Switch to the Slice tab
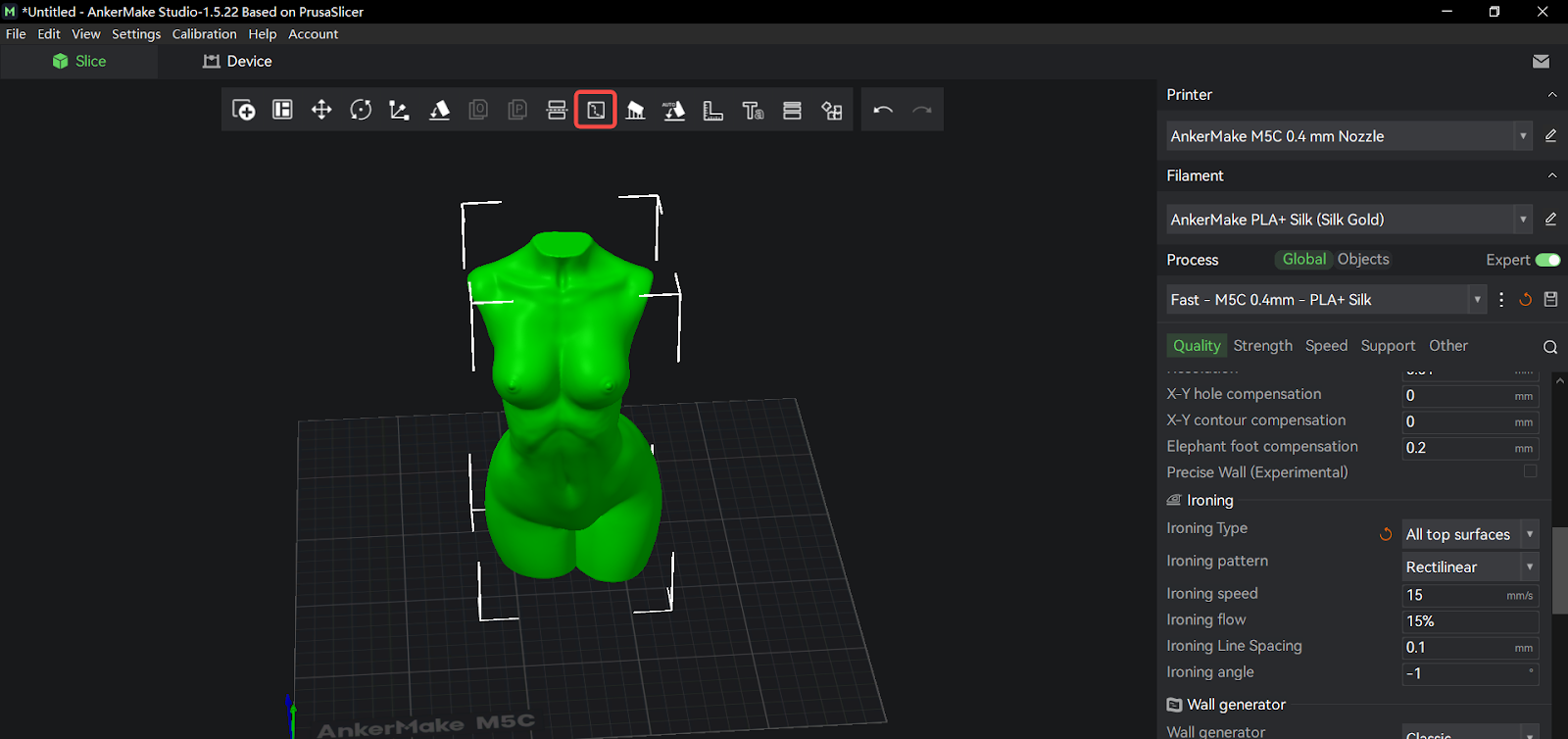The image size is (1568, 739). 79,61
